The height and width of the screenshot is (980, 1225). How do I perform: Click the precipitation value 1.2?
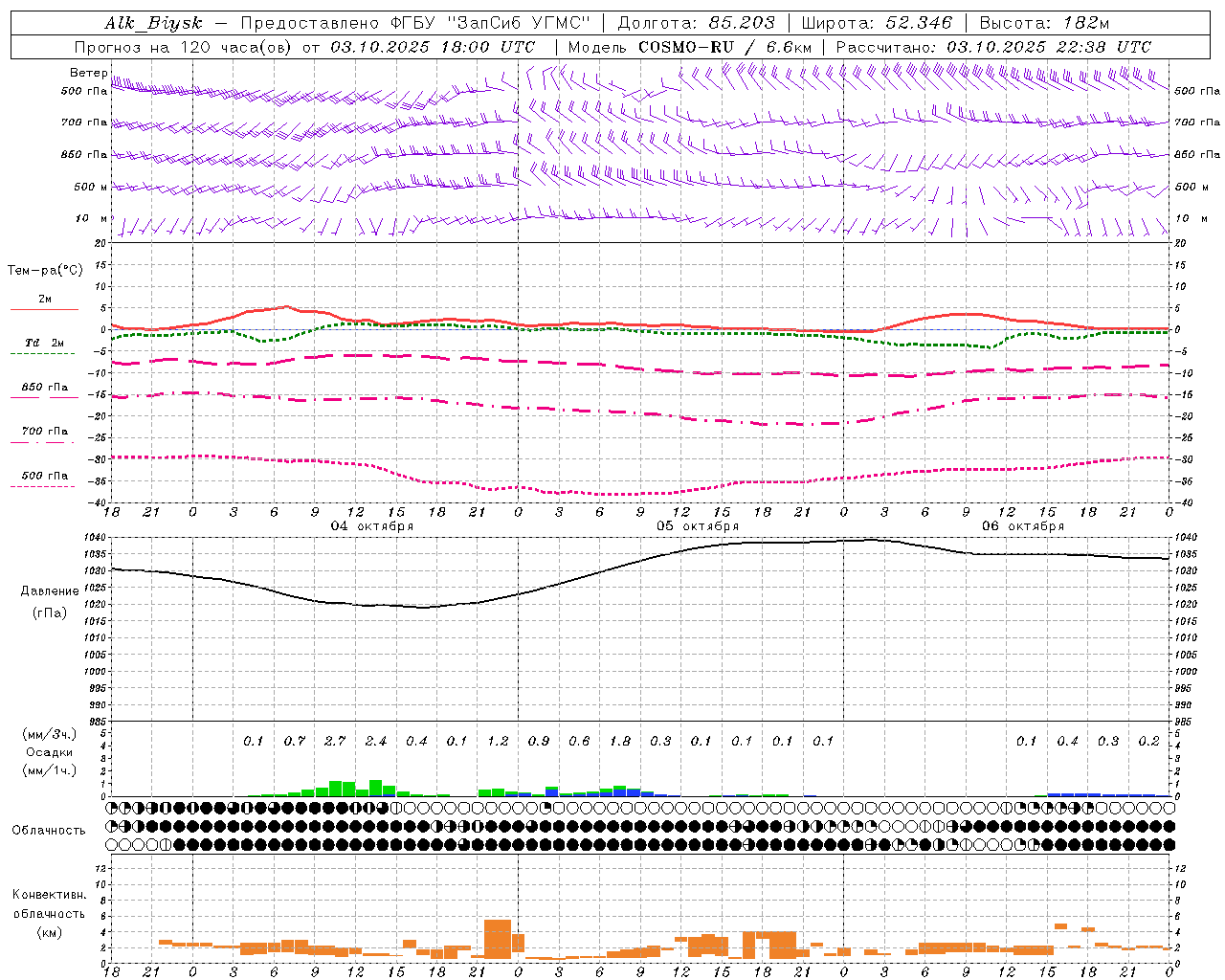(x=498, y=742)
